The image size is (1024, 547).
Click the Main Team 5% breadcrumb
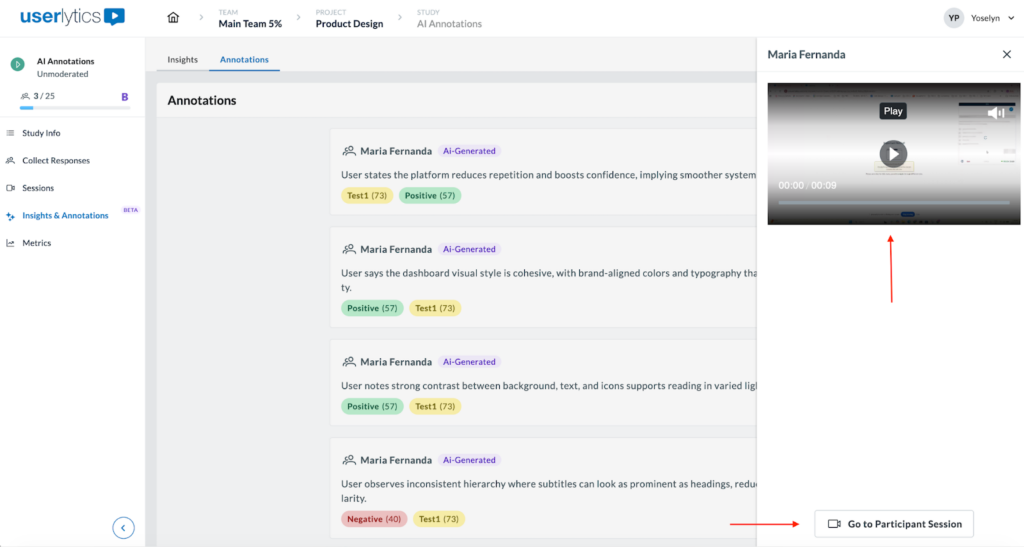click(250, 24)
